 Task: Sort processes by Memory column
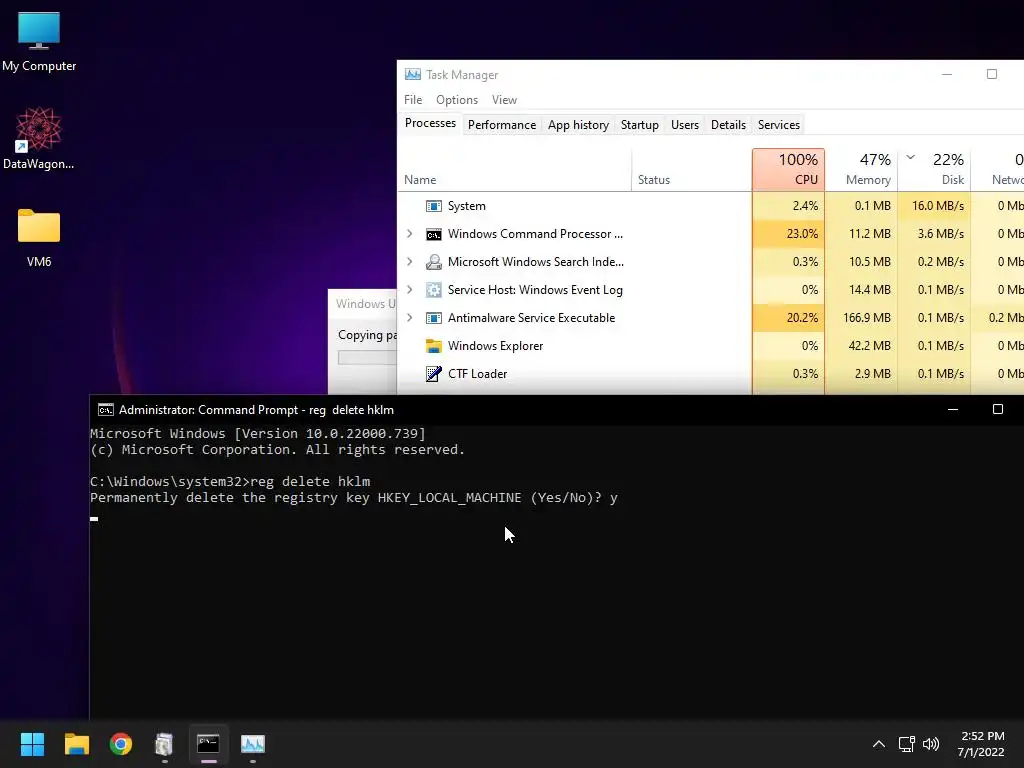click(x=861, y=170)
